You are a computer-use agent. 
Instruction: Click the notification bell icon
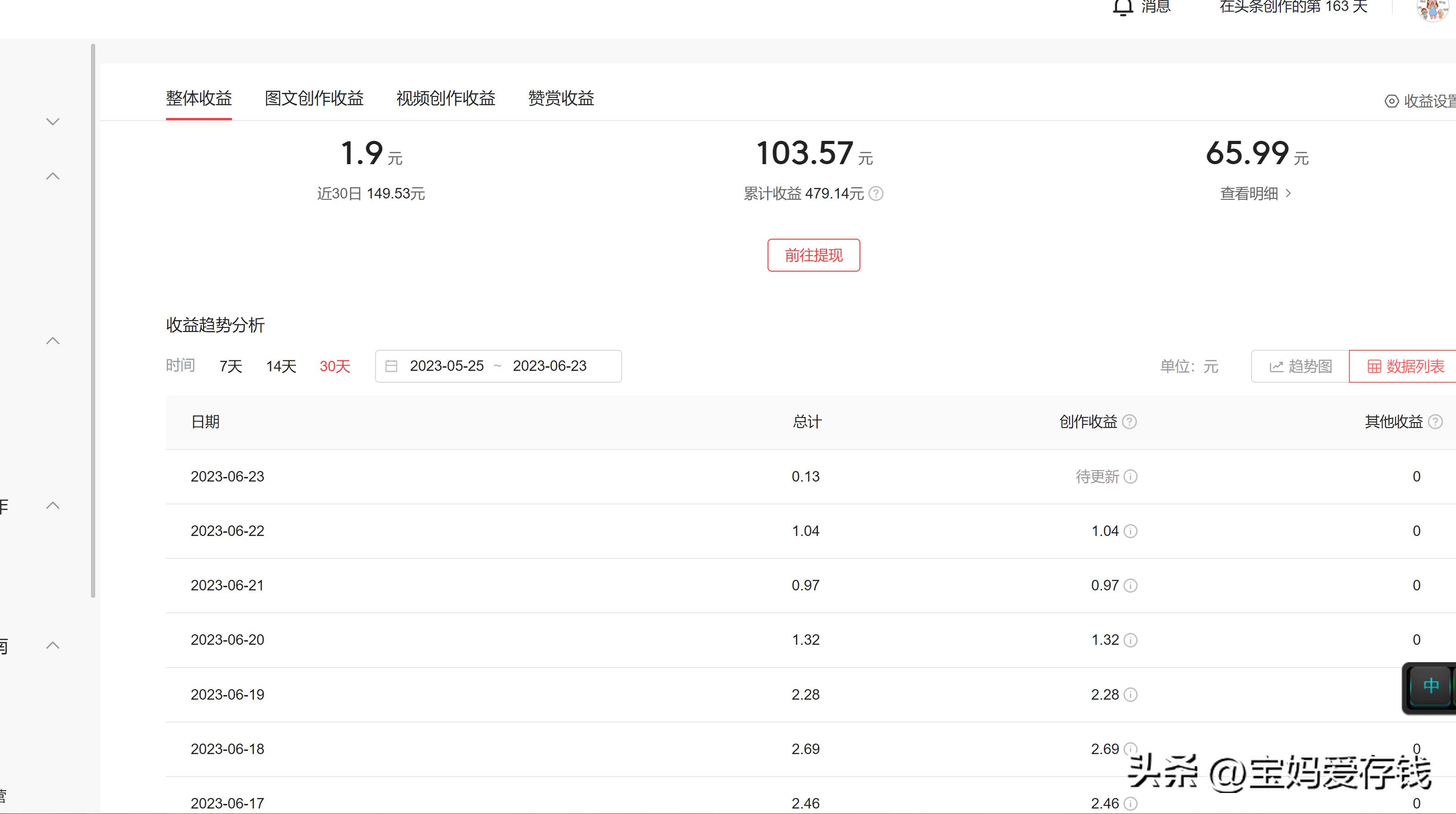click(x=1123, y=7)
